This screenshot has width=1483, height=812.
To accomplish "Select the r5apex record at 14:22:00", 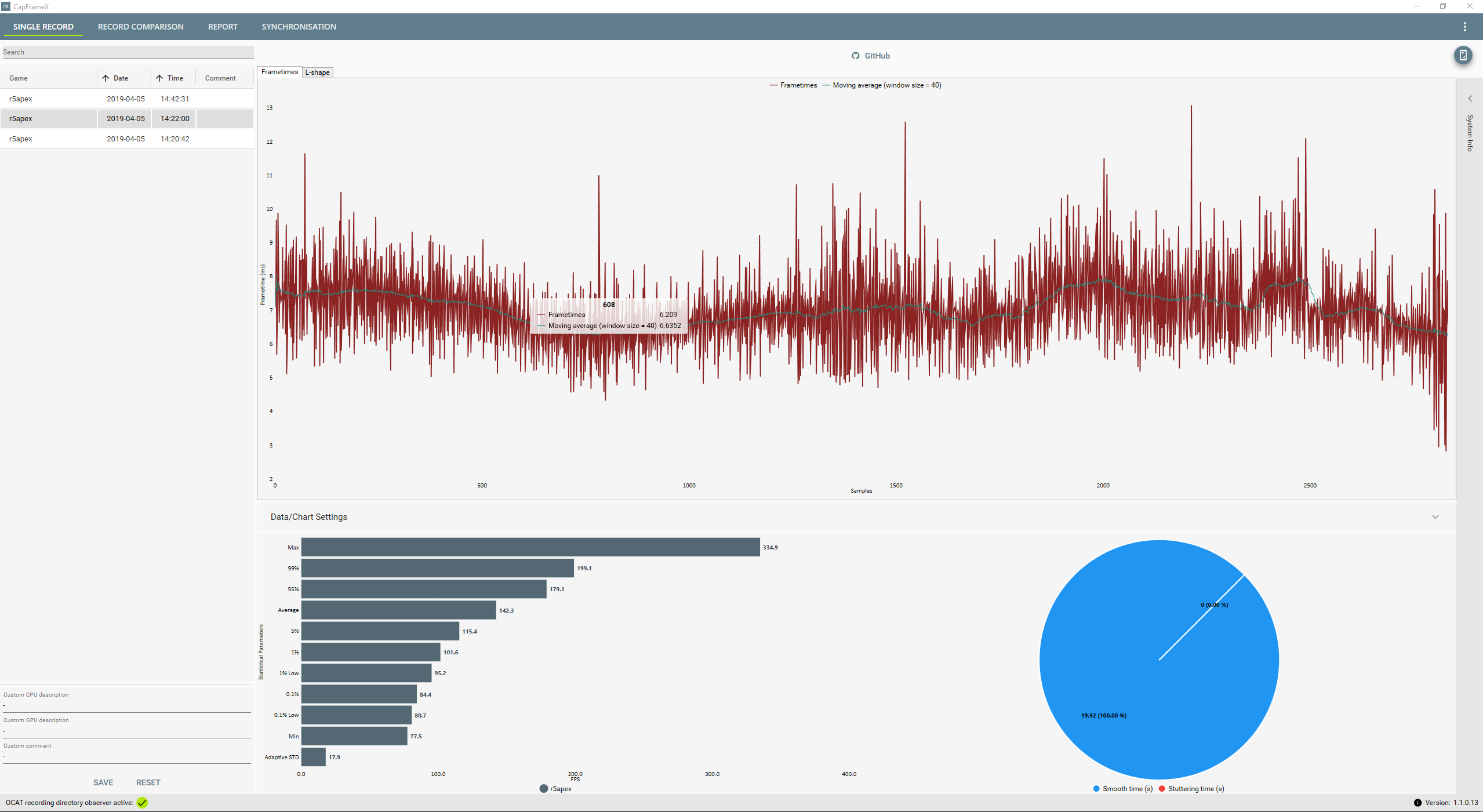I will (127, 118).
